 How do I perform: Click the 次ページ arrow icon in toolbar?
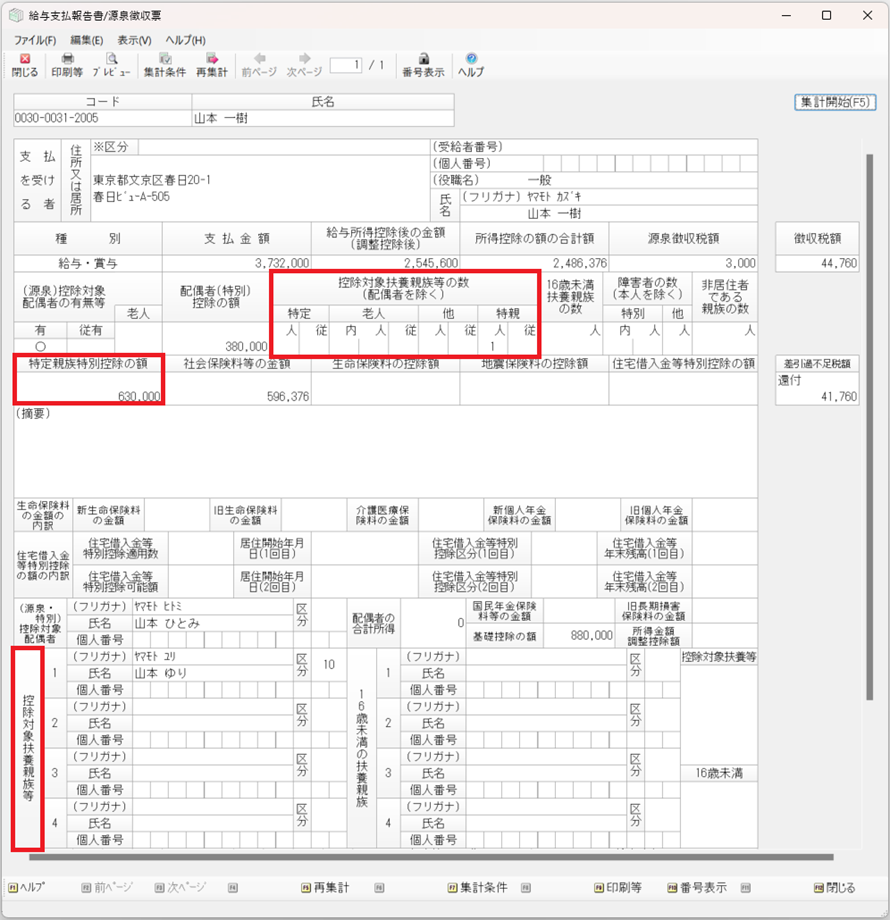click(304, 65)
